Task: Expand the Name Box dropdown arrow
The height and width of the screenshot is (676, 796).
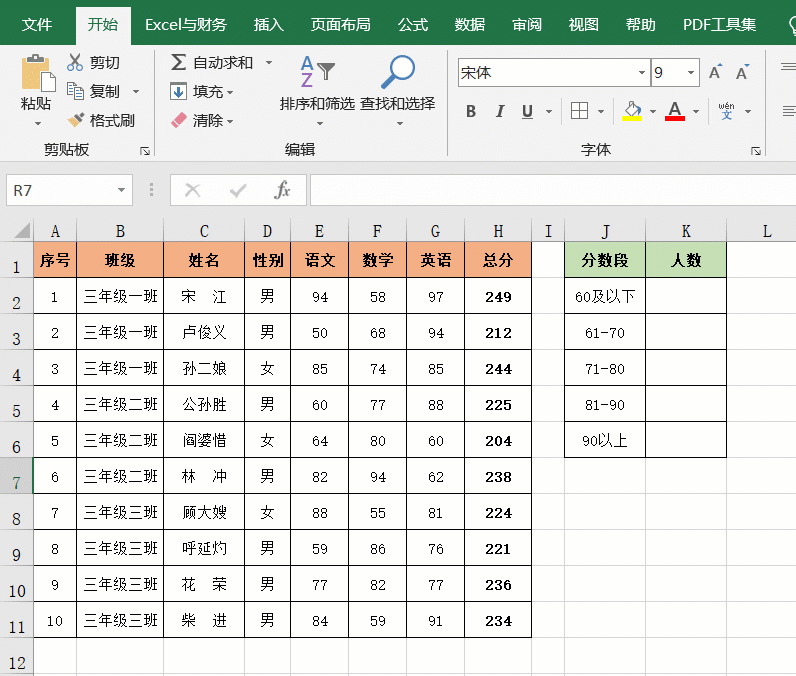Action: tap(121, 190)
